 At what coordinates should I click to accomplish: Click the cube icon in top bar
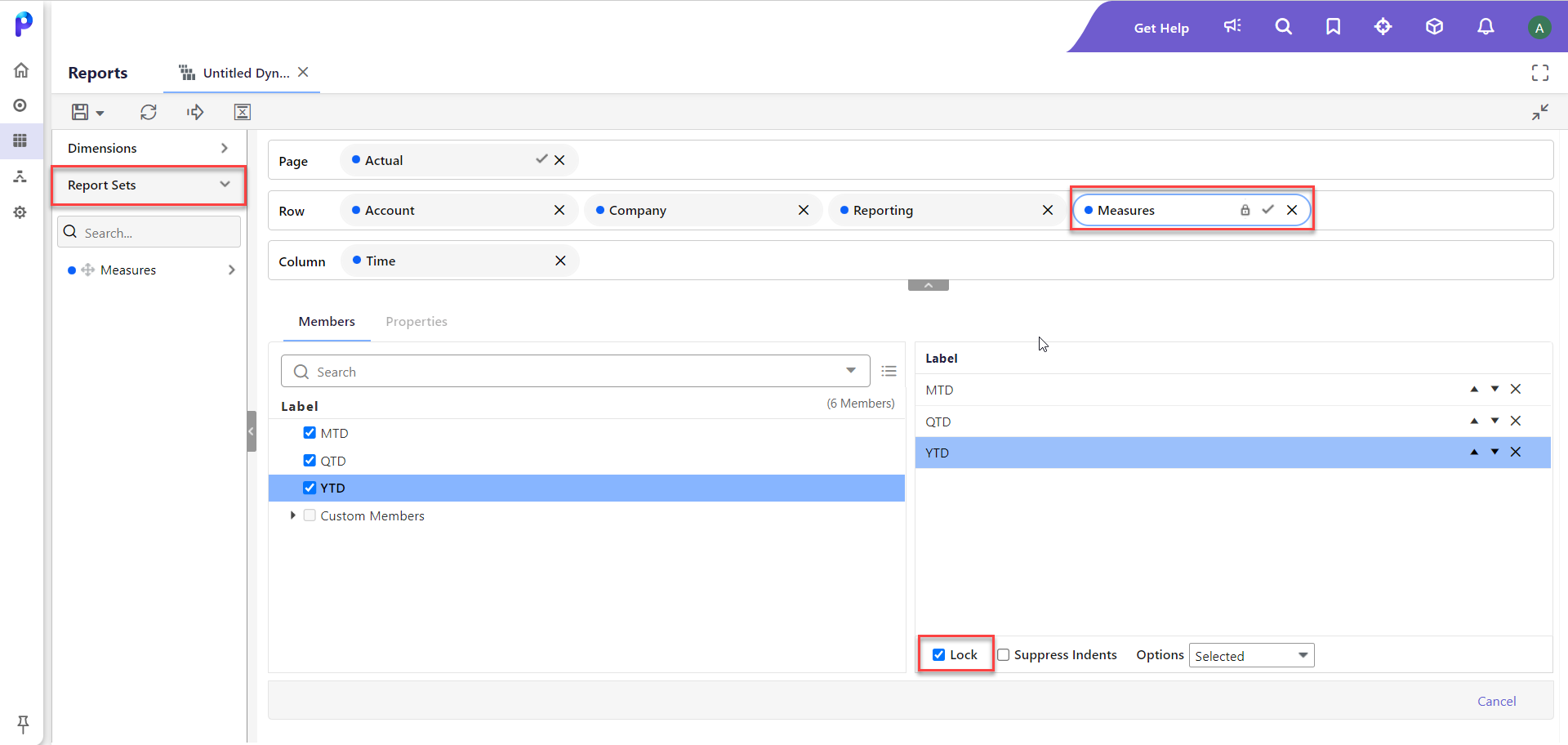click(x=1435, y=27)
